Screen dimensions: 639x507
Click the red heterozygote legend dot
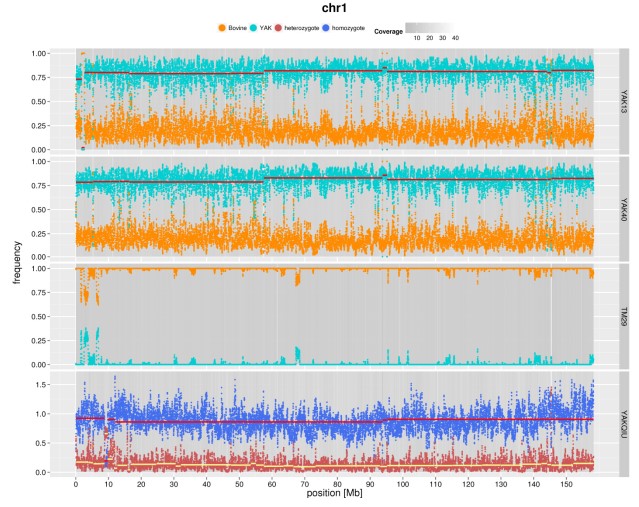(x=278, y=28)
